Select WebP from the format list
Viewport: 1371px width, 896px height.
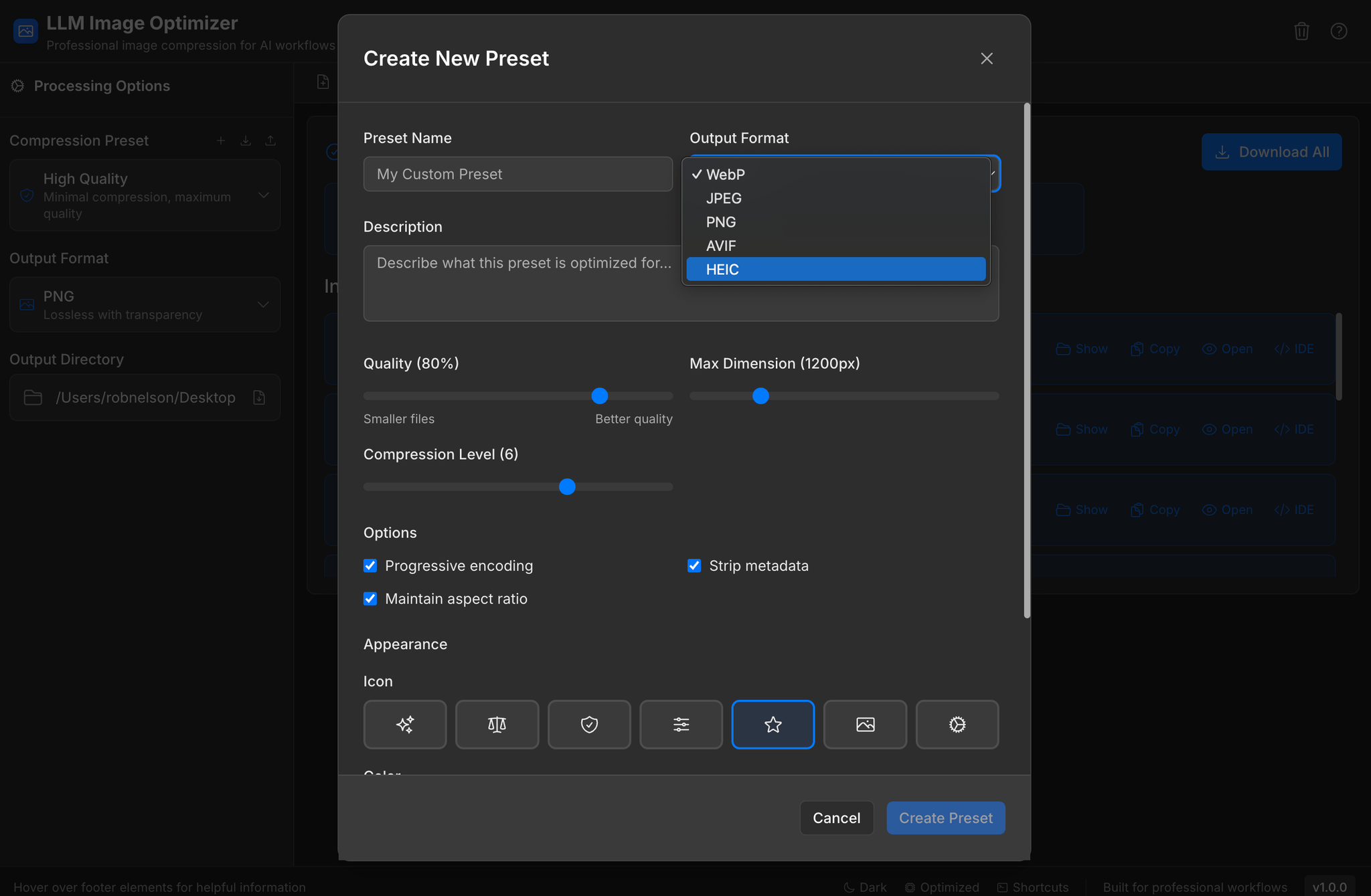click(836, 174)
